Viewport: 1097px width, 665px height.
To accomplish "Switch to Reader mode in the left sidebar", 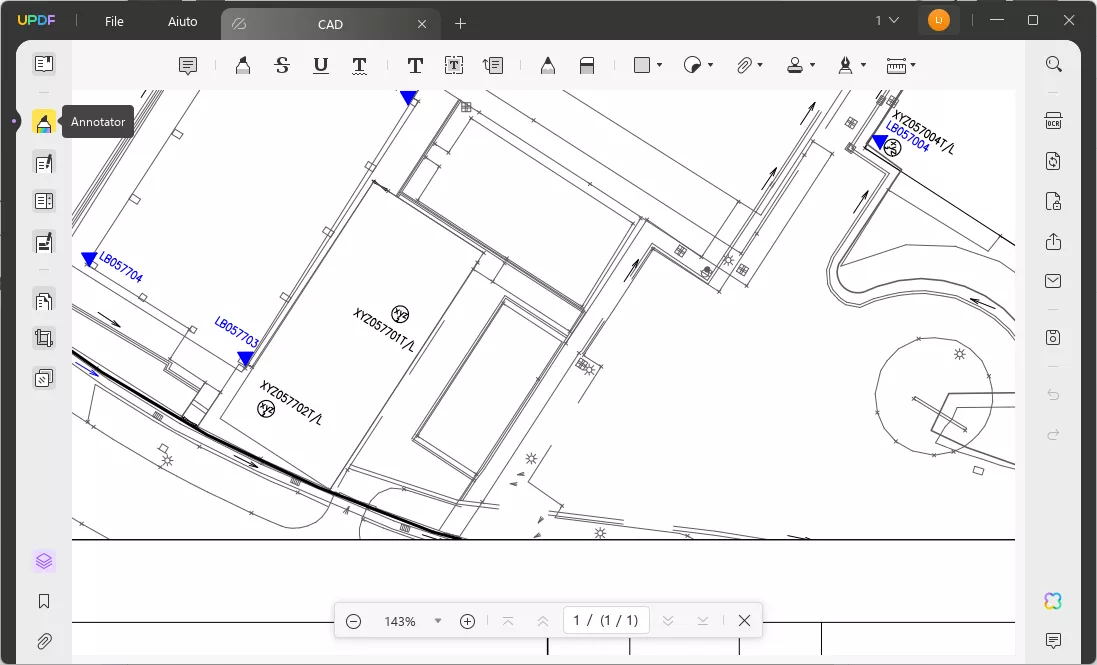I will 43,64.
